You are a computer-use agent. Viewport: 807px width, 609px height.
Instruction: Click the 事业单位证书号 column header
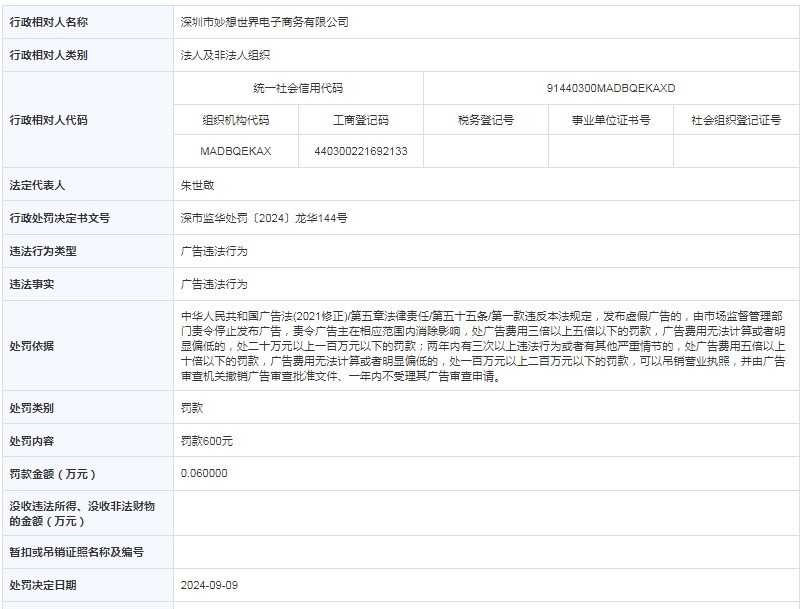click(x=610, y=120)
